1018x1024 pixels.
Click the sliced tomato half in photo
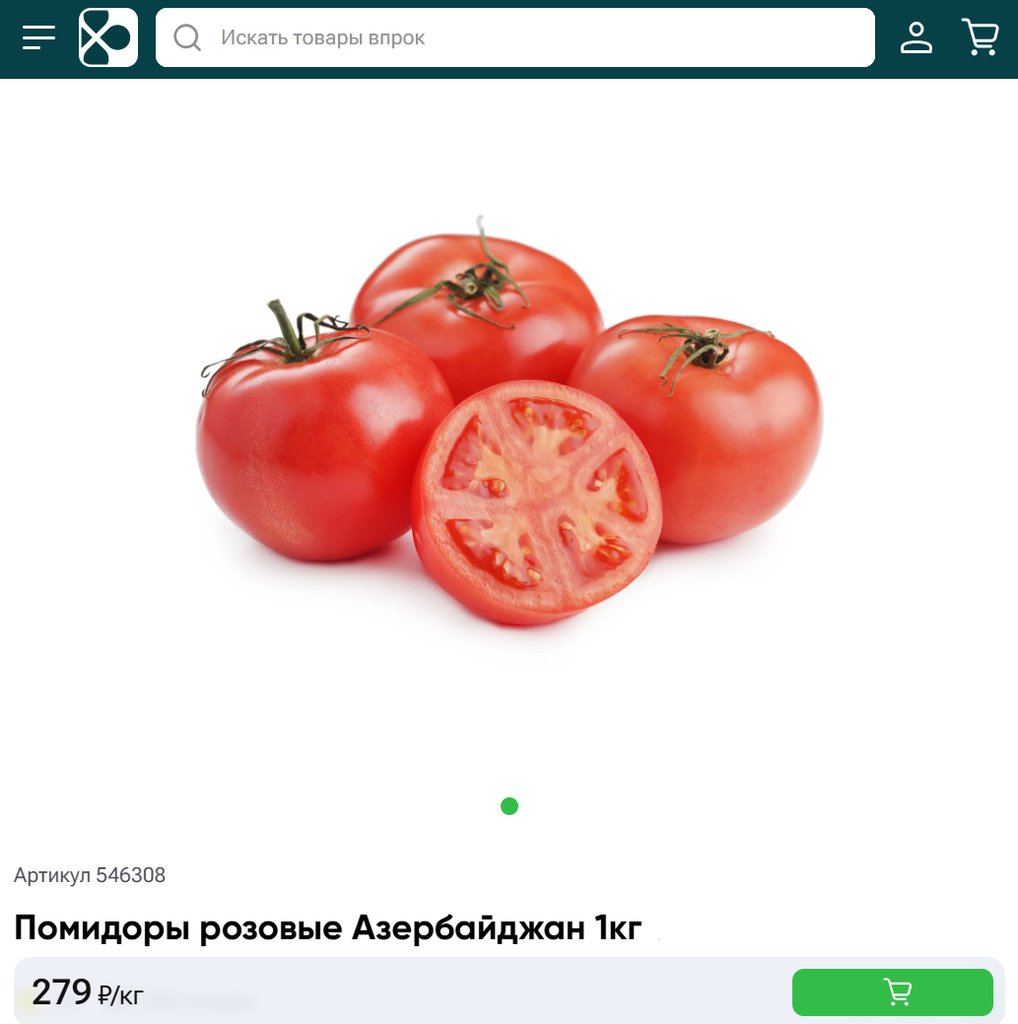point(537,502)
